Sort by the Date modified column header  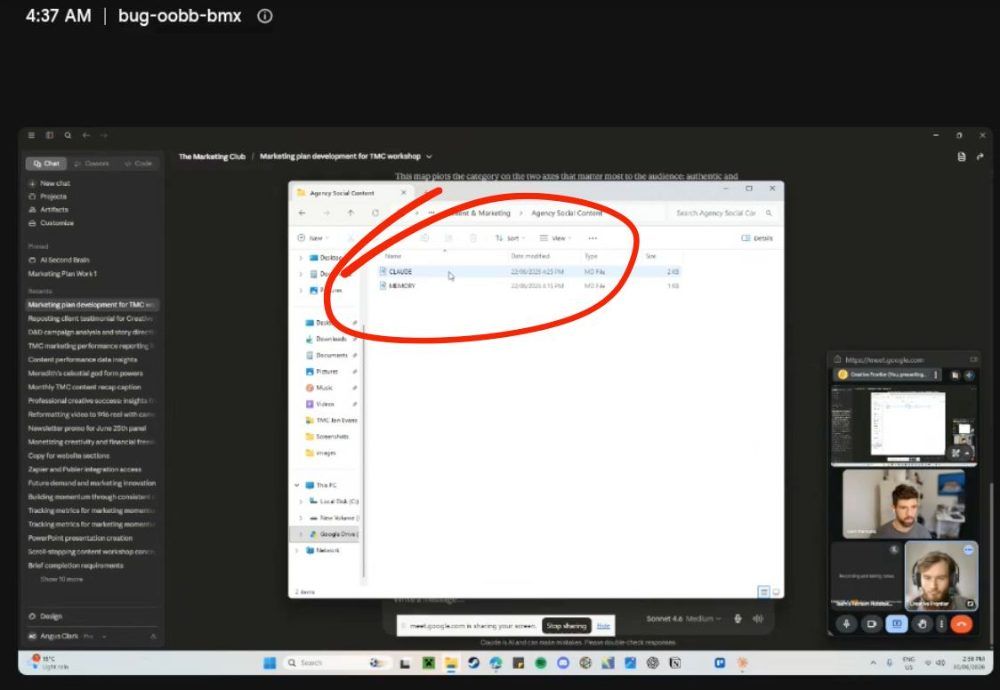(530, 256)
